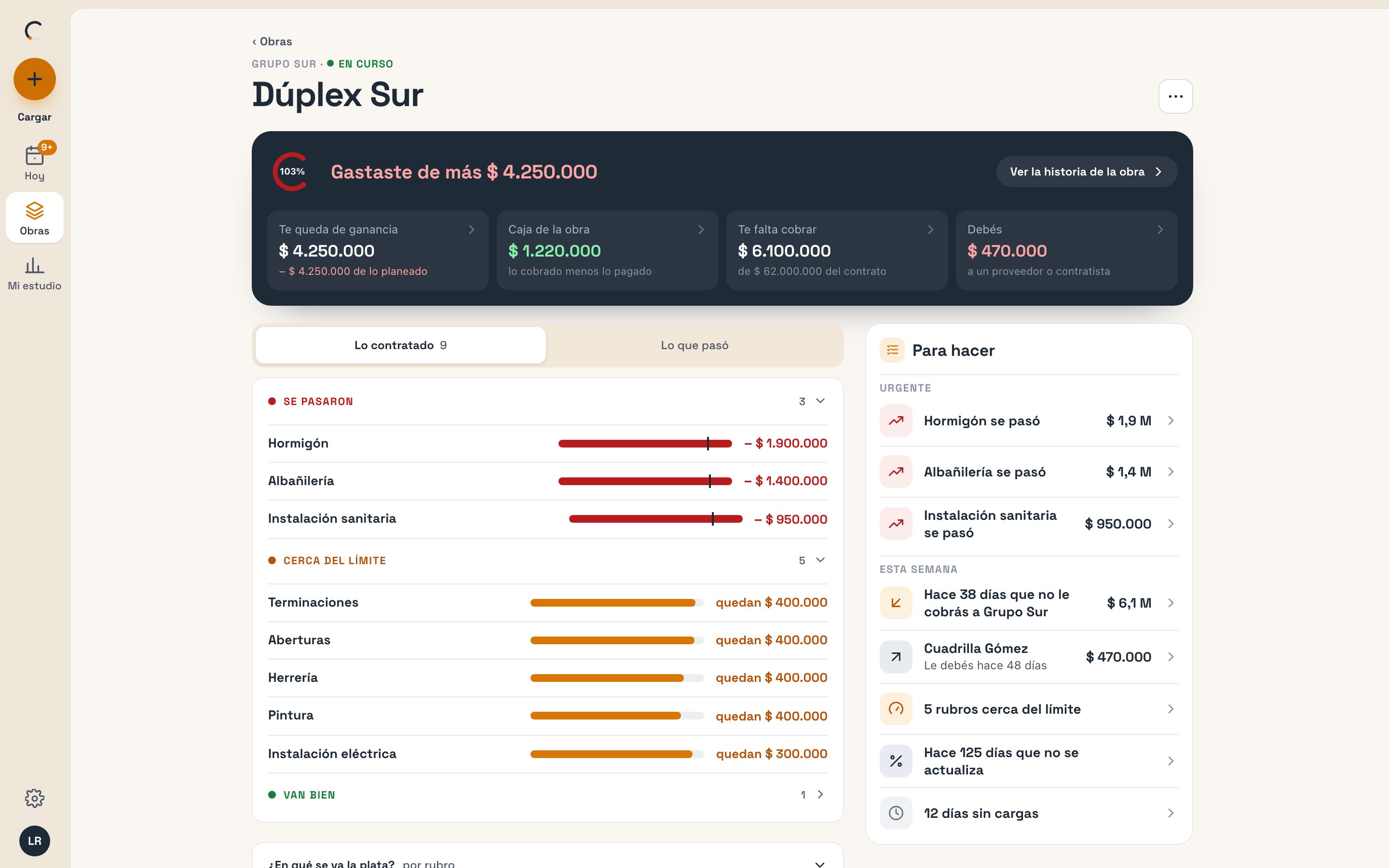Screen dimensions: 1389x868
Task: Click the Terminaciones budget progress bar
Action: (617, 603)
